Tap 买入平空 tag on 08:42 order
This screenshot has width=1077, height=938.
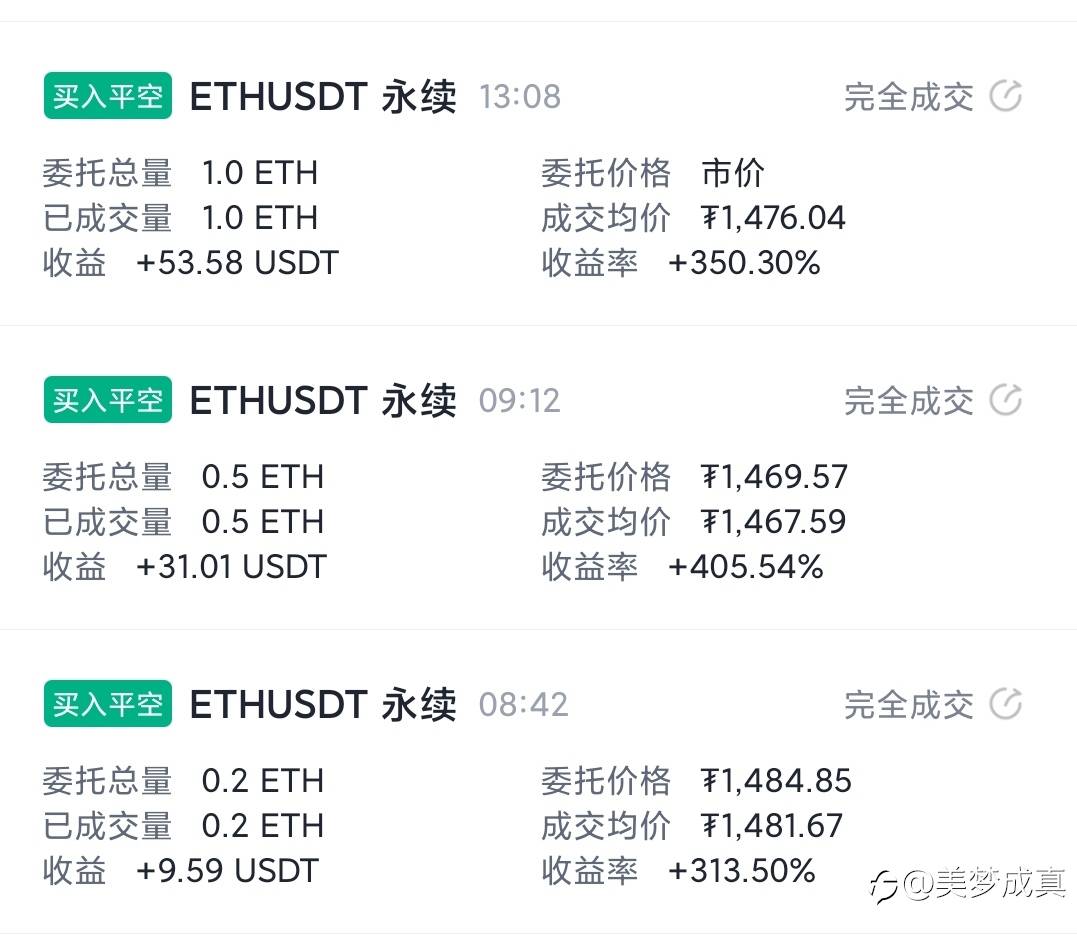click(108, 704)
